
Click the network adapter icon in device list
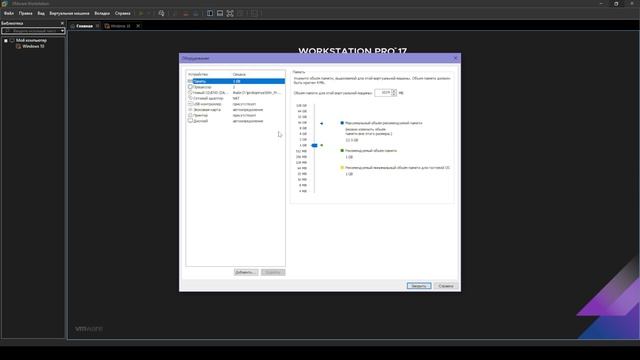(190, 98)
